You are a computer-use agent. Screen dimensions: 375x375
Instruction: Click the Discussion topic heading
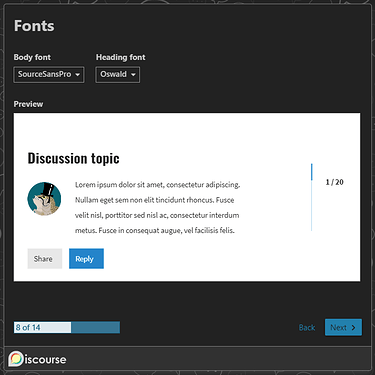73,158
